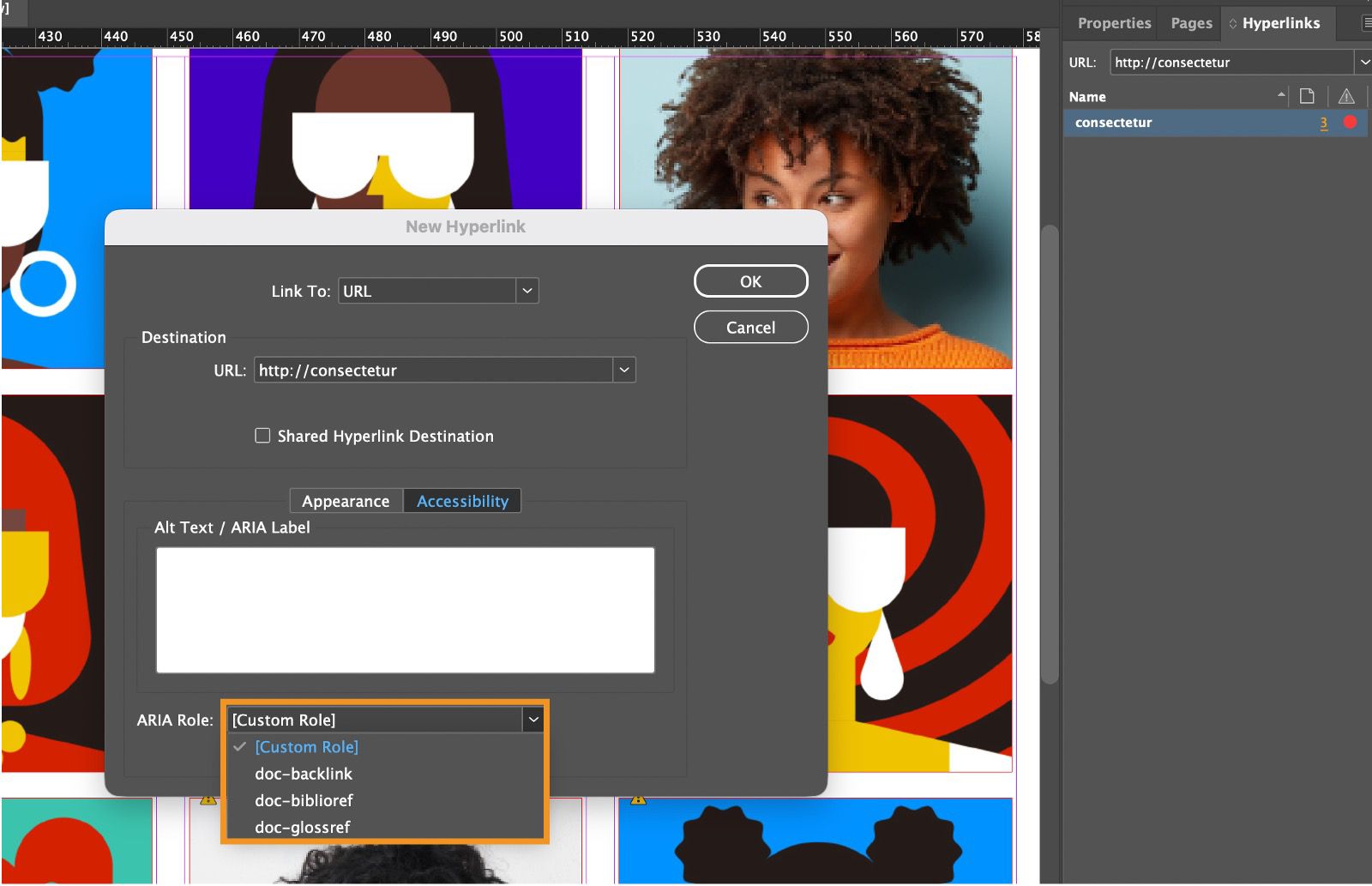
Task: Click the checkmark beside [Custom Role]
Action: tap(240, 747)
